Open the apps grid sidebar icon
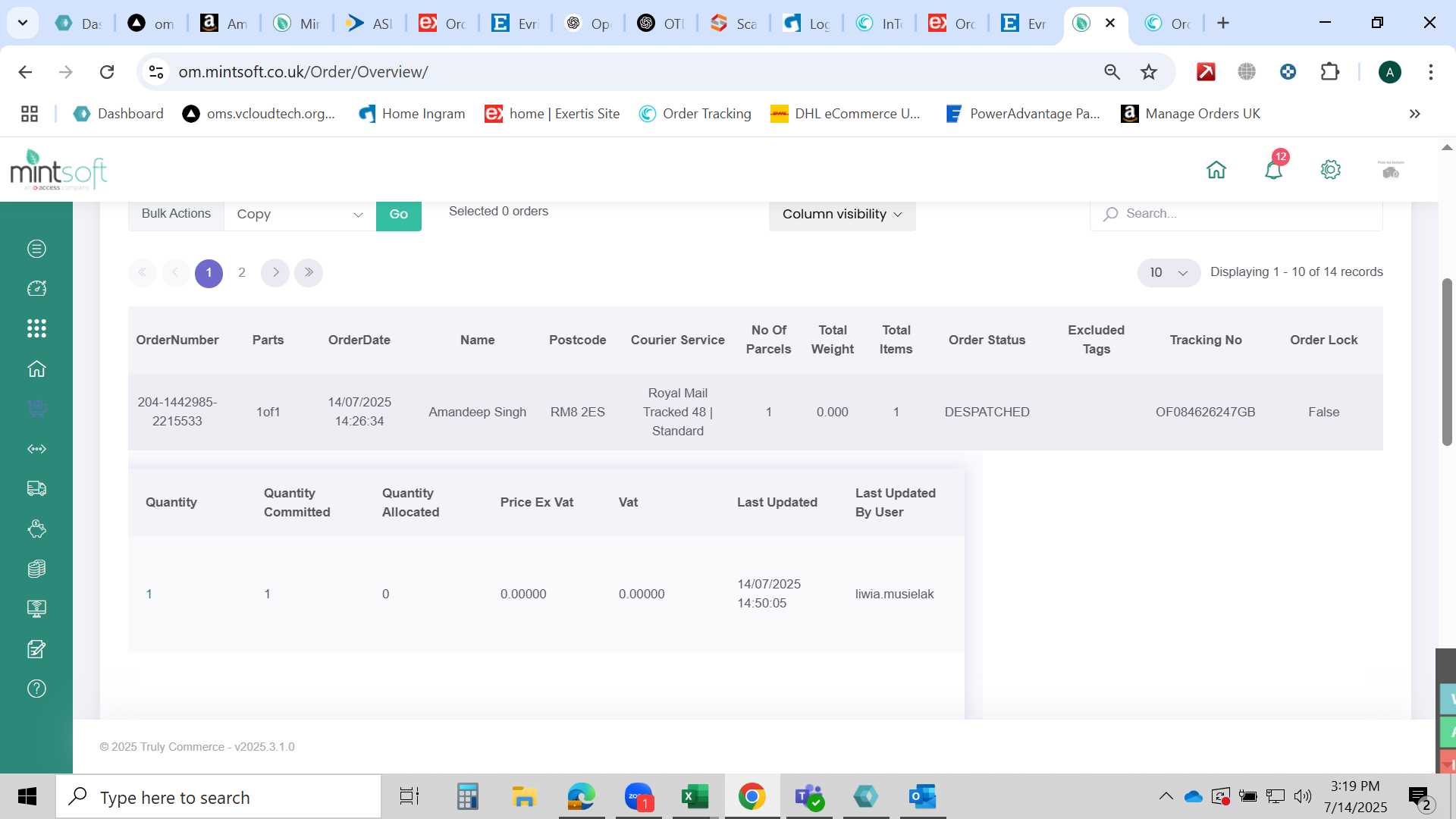Image resolution: width=1456 pixels, height=819 pixels. pyautogui.click(x=36, y=328)
